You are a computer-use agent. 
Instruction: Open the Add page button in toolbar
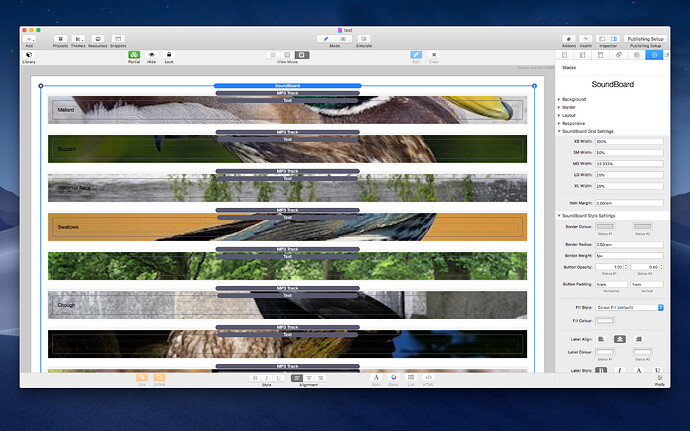click(x=29, y=39)
